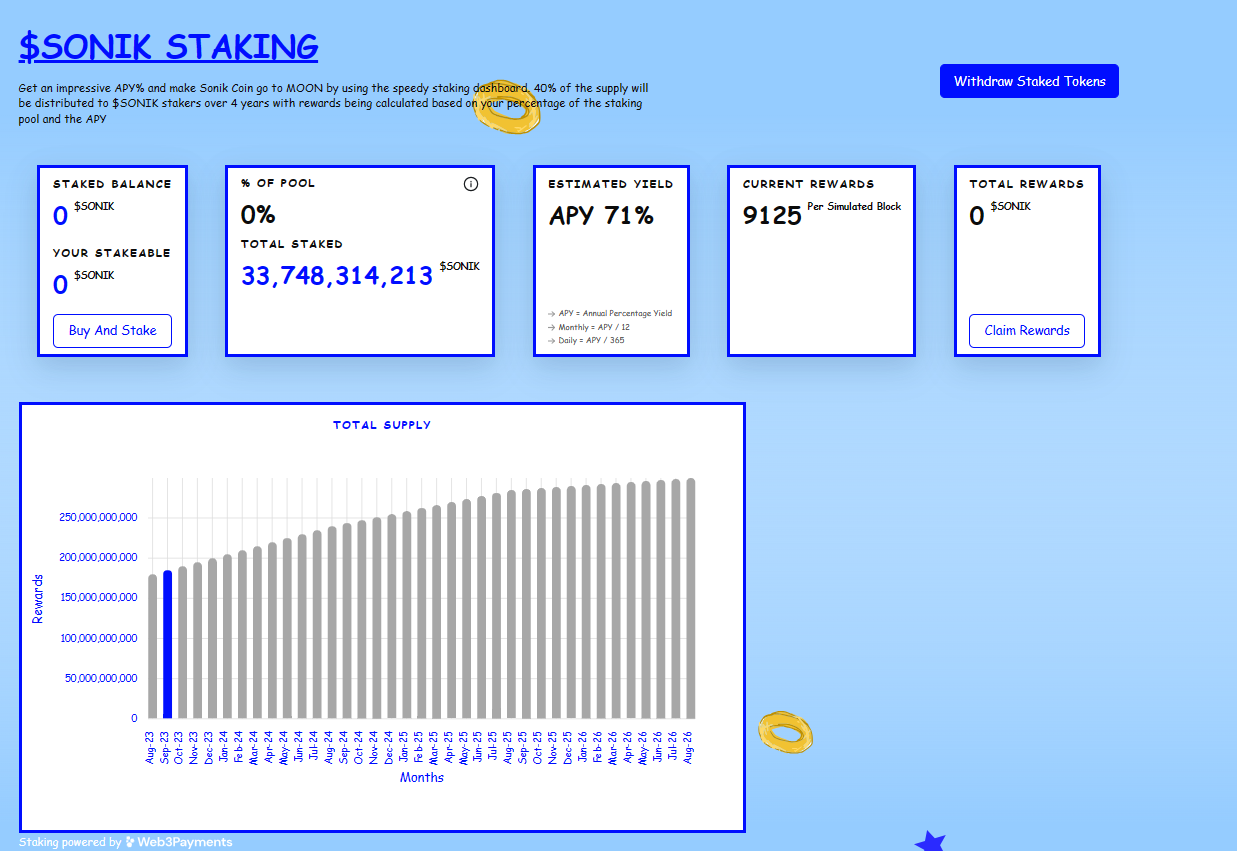This screenshot has width=1237, height=851.
Task: Click the 150,000,000,000 y-axis label
Action: (98, 597)
